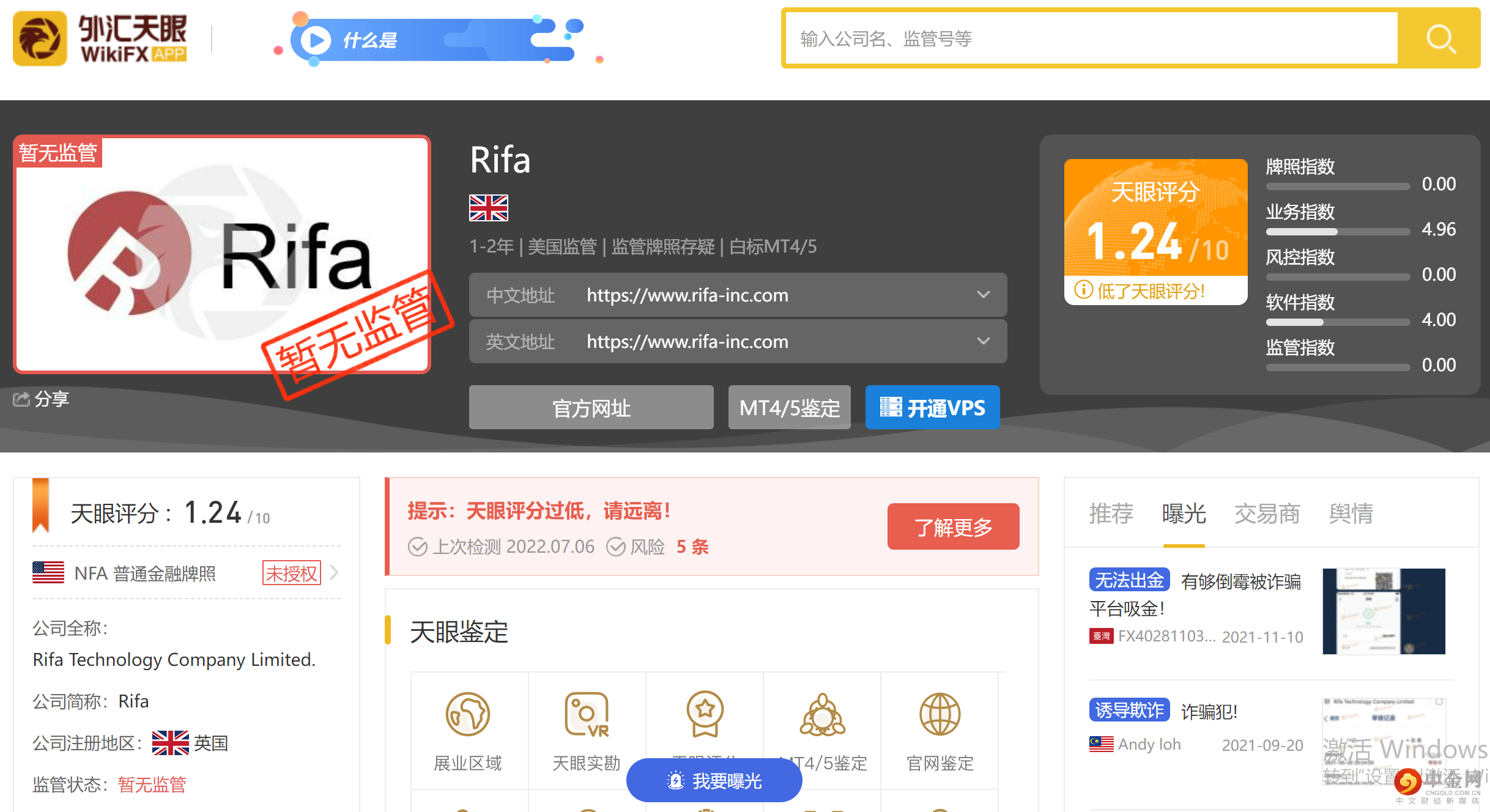Click the 业务指数 progress bar
Screen dimensions: 1490x812
pyautogui.click(x=1338, y=232)
